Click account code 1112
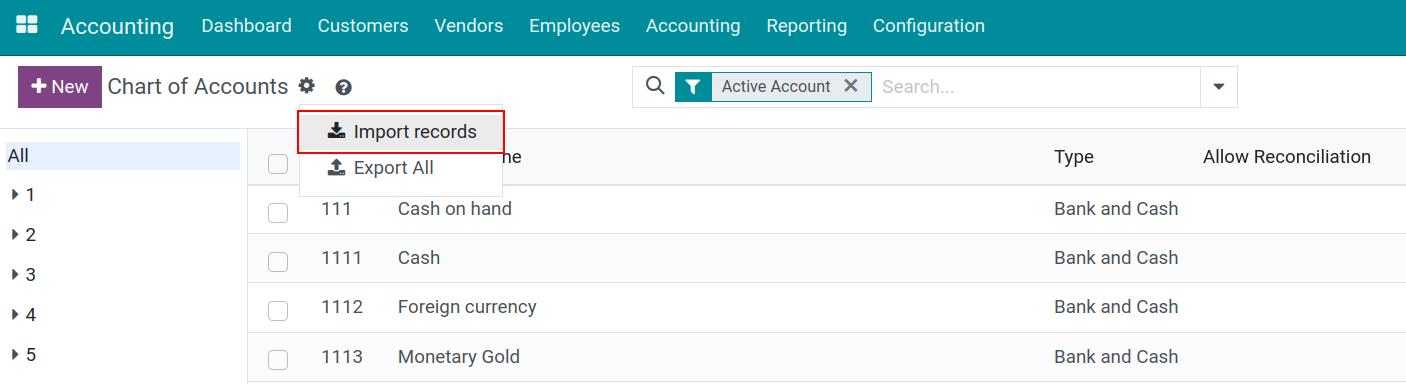 342,307
